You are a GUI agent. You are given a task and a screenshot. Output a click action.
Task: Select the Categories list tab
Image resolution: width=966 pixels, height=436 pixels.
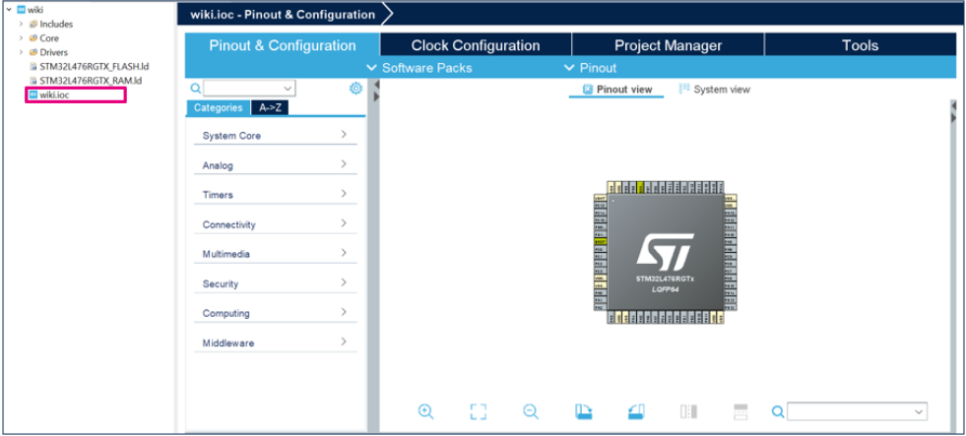click(x=218, y=108)
